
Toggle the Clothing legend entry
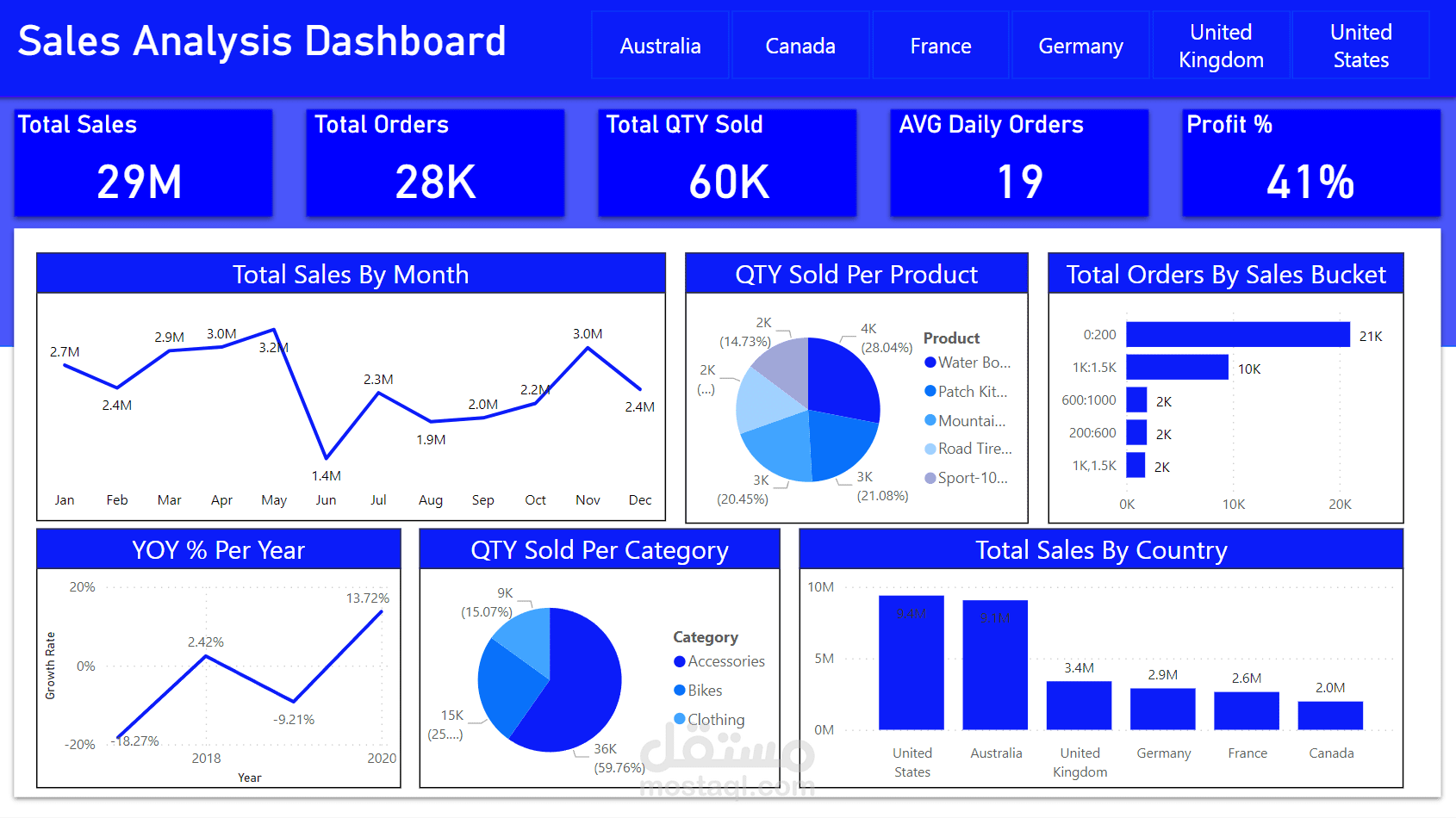coord(717,719)
